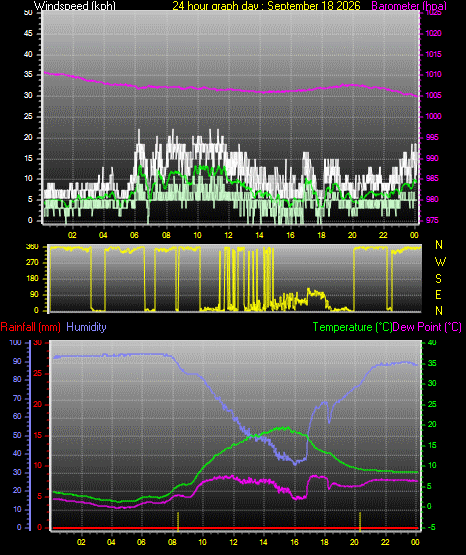This screenshot has height=555, width=466.
Task: Select the blue Humidity legend label
Action: [x=86, y=327]
